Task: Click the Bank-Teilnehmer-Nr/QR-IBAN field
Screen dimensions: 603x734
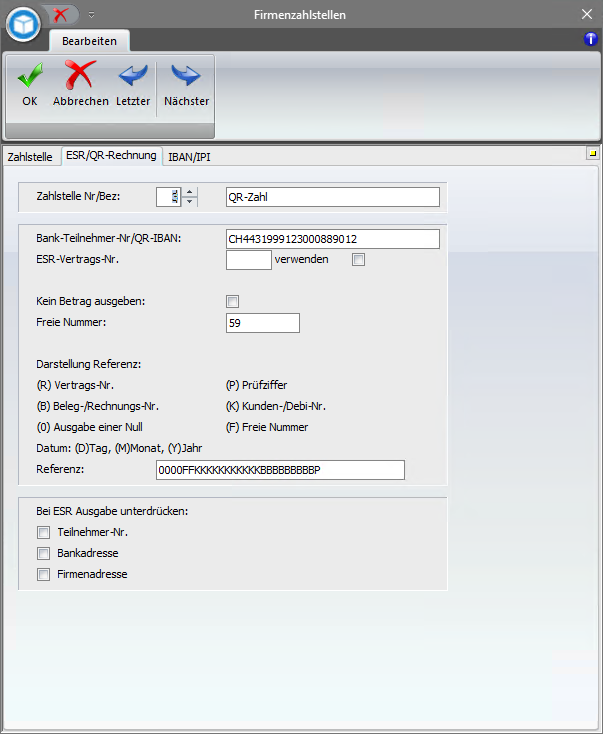Action: (333, 239)
